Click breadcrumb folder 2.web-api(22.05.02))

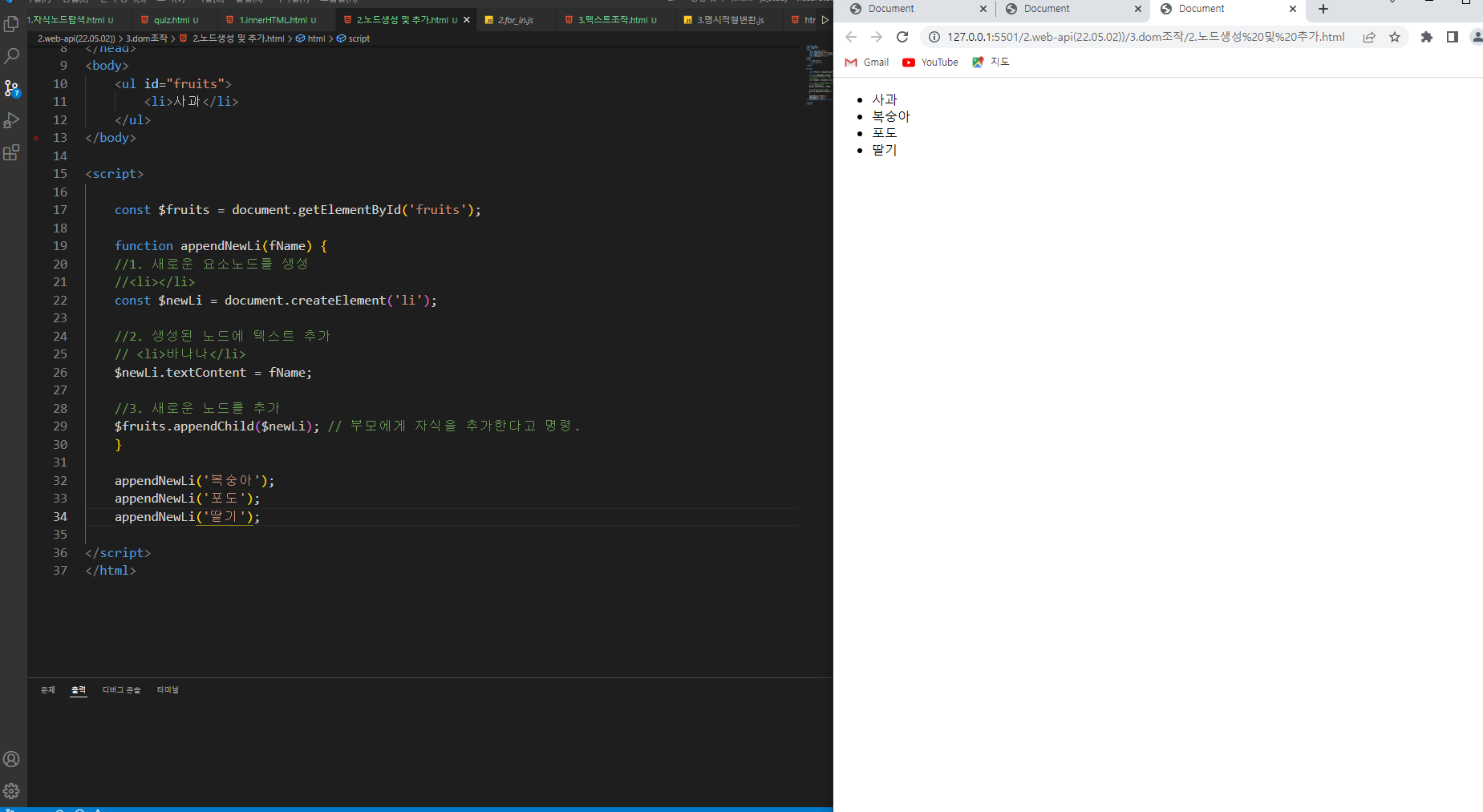[76, 38]
